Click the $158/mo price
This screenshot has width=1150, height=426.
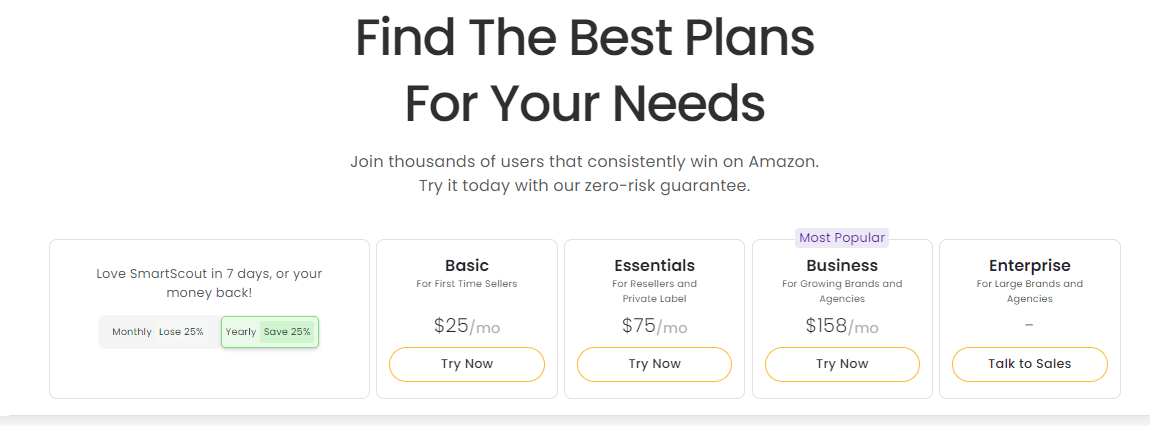[x=842, y=326]
